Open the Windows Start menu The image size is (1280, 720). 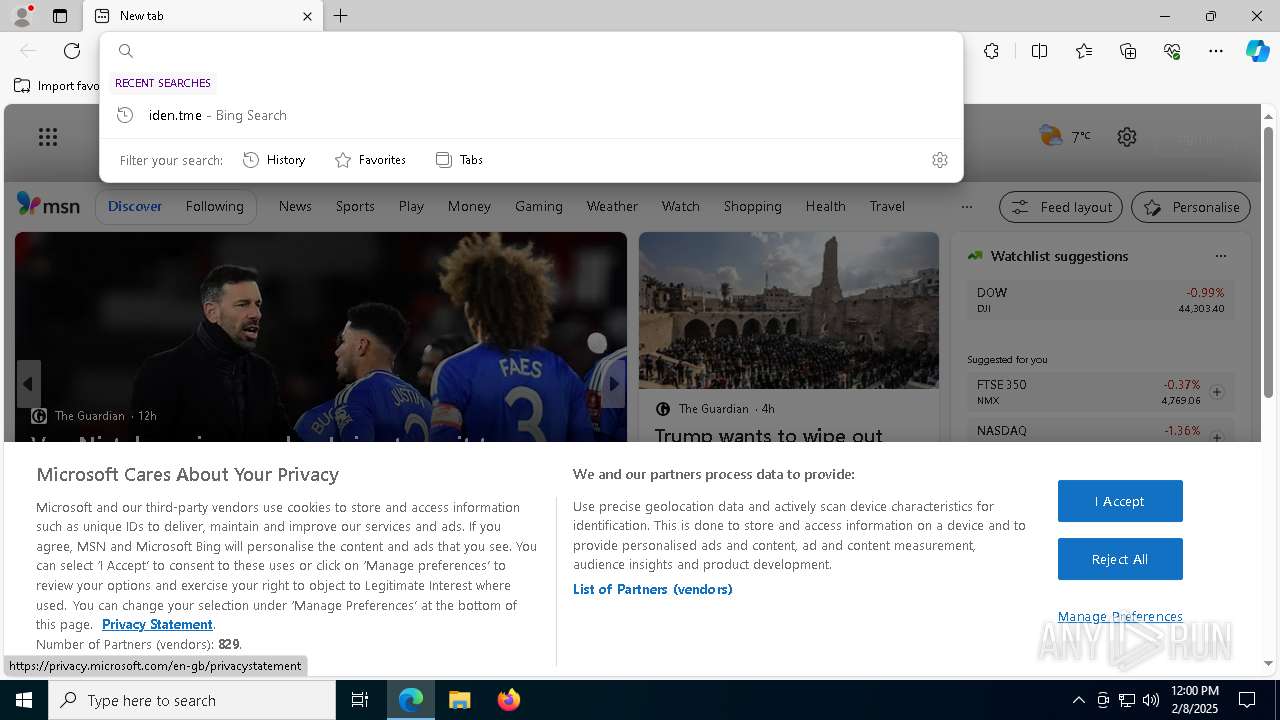point(24,700)
